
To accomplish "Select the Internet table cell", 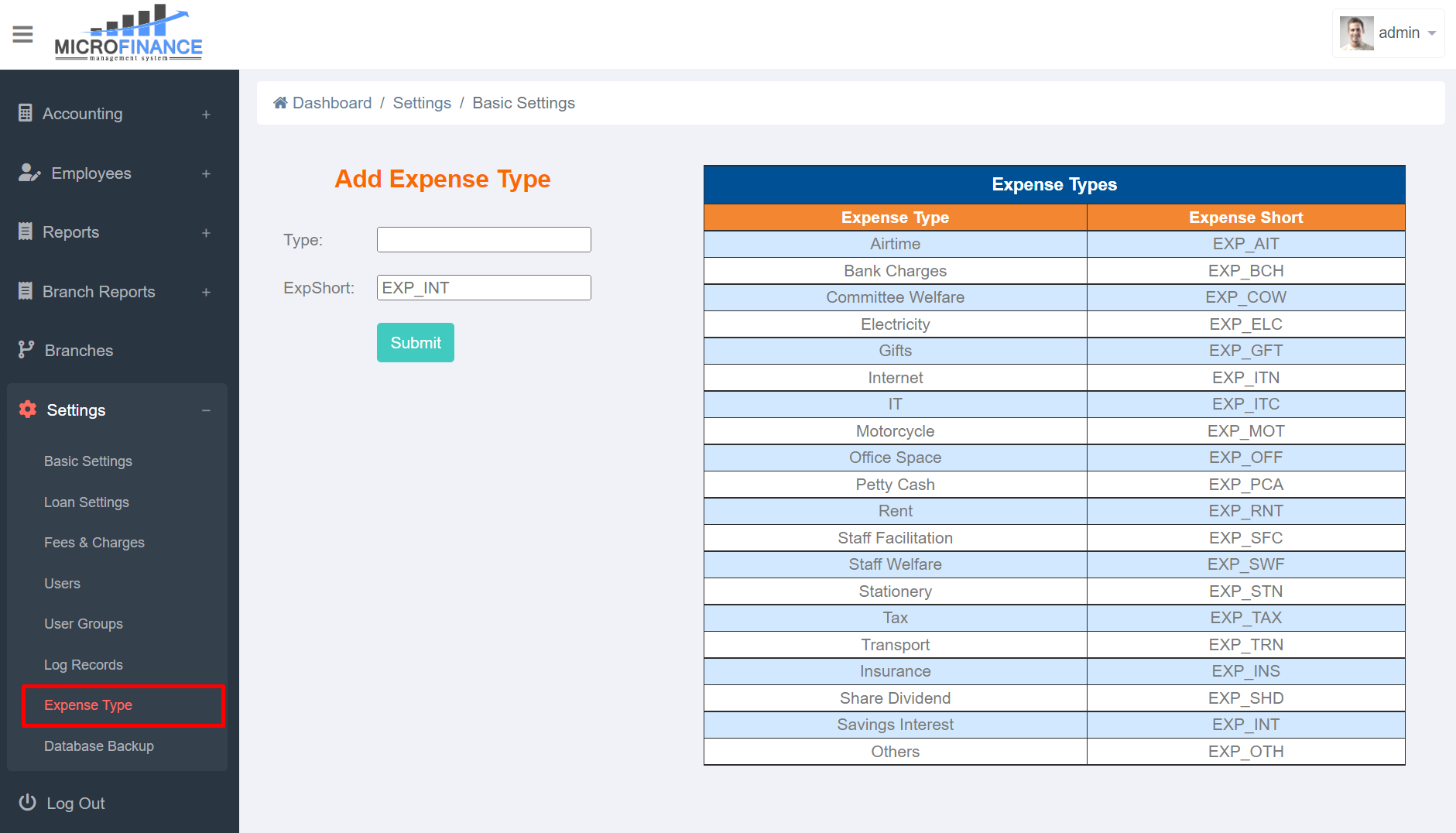I will coord(895,378).
